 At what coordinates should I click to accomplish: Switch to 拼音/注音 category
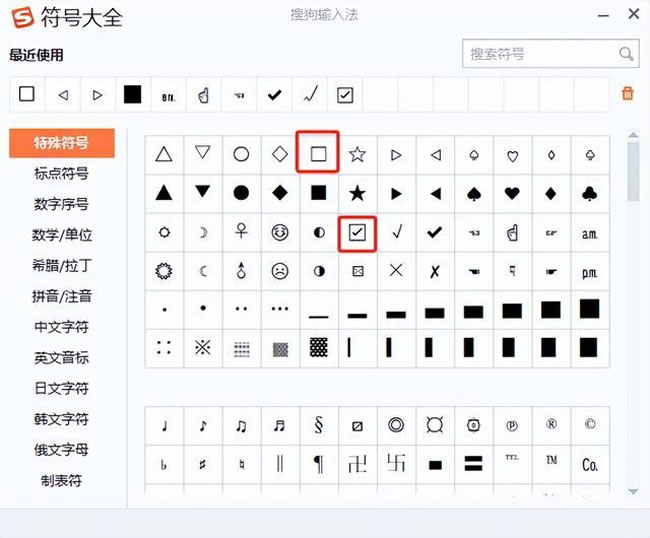[62, 296]
